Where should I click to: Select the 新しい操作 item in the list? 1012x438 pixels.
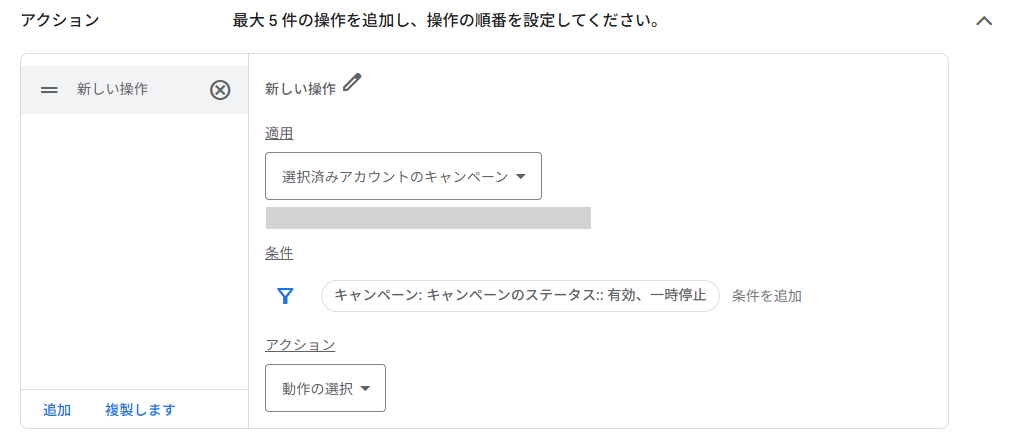click(x=113, y=90)
